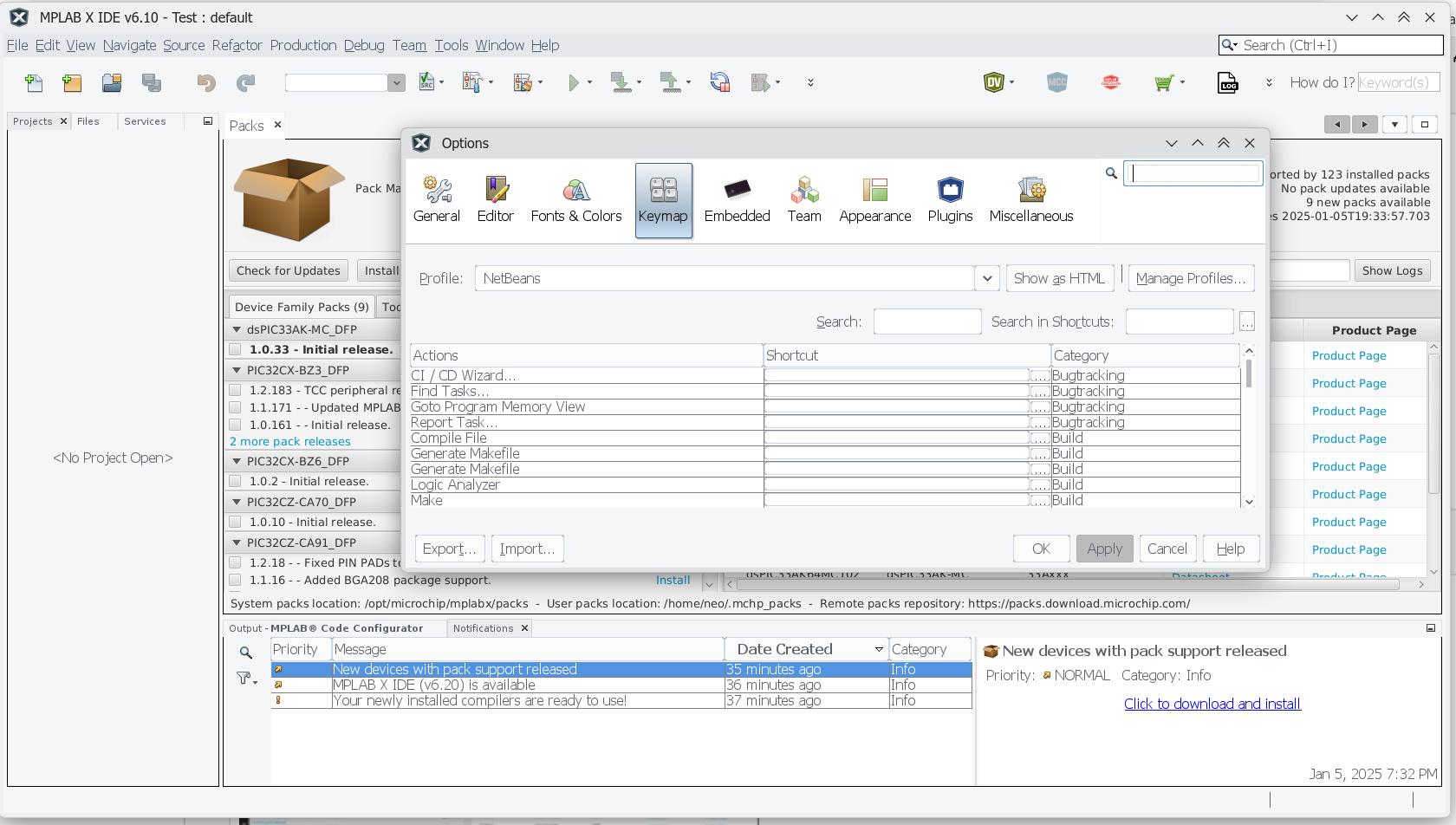The height and width of the screenshot is (825, 1456).
Task: Open the Appearance category in Options
Action: [x=874, y=200]
